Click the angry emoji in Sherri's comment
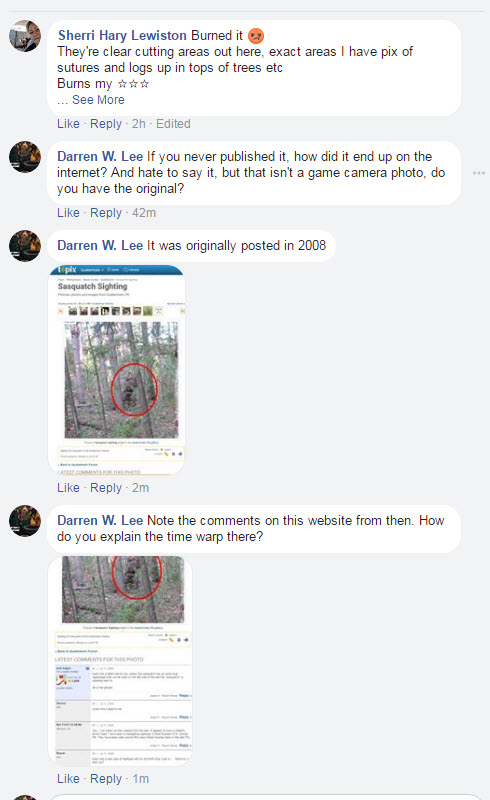Viewport: 490px width, 800px height. (x=256, y=36)
